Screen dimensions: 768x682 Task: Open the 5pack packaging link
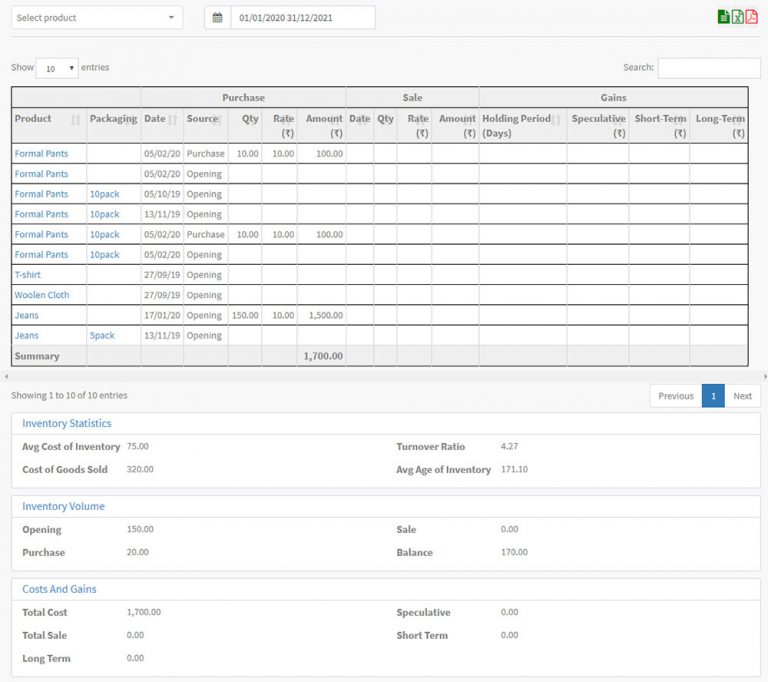(x=102, y=336)
